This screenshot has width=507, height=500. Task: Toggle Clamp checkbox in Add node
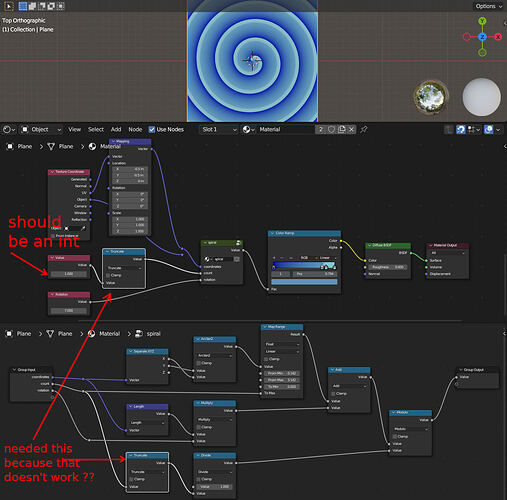[333, 394]
